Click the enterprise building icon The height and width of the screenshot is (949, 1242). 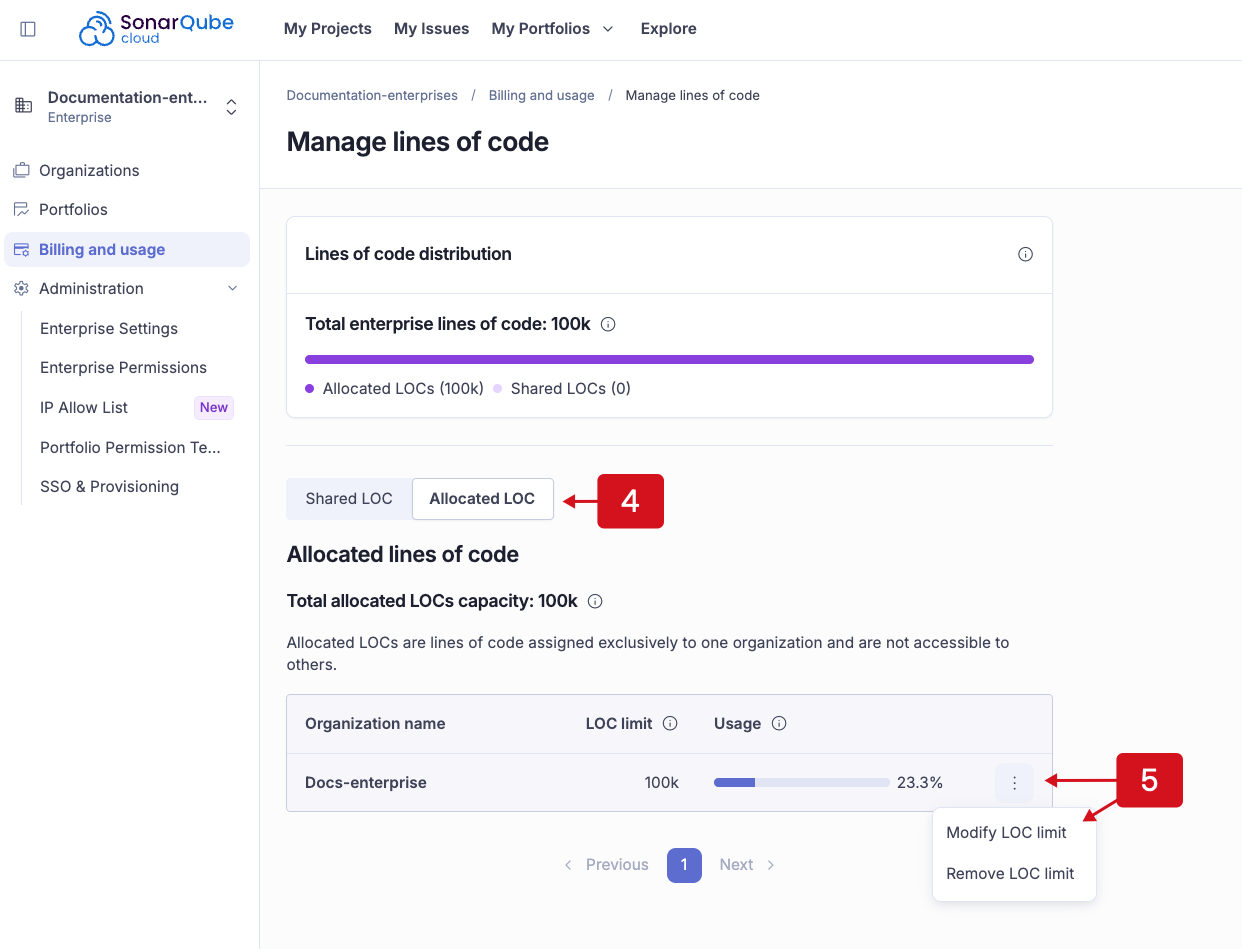24,105
